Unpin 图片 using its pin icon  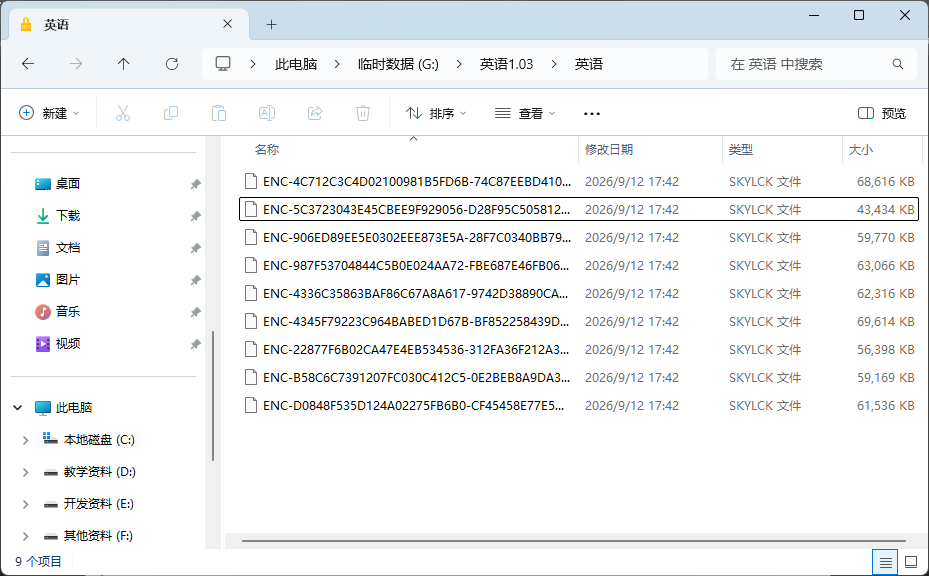point(195,280)
